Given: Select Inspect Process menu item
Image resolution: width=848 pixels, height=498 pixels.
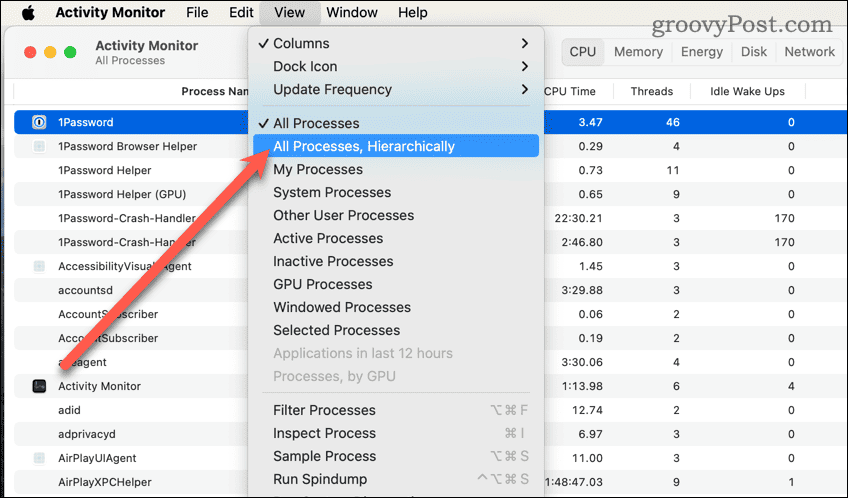Looking at the screenshot, I should pyautogui.click(x=396, y=433).
